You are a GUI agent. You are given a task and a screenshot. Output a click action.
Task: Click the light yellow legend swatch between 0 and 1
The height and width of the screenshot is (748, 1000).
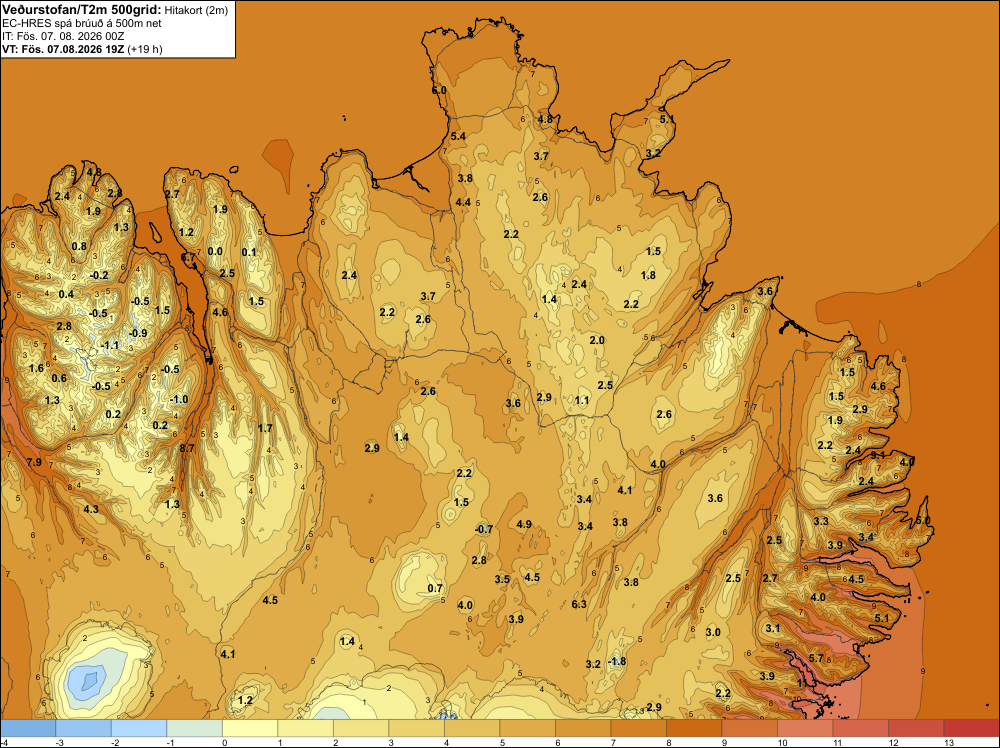(x=250, y=728)
